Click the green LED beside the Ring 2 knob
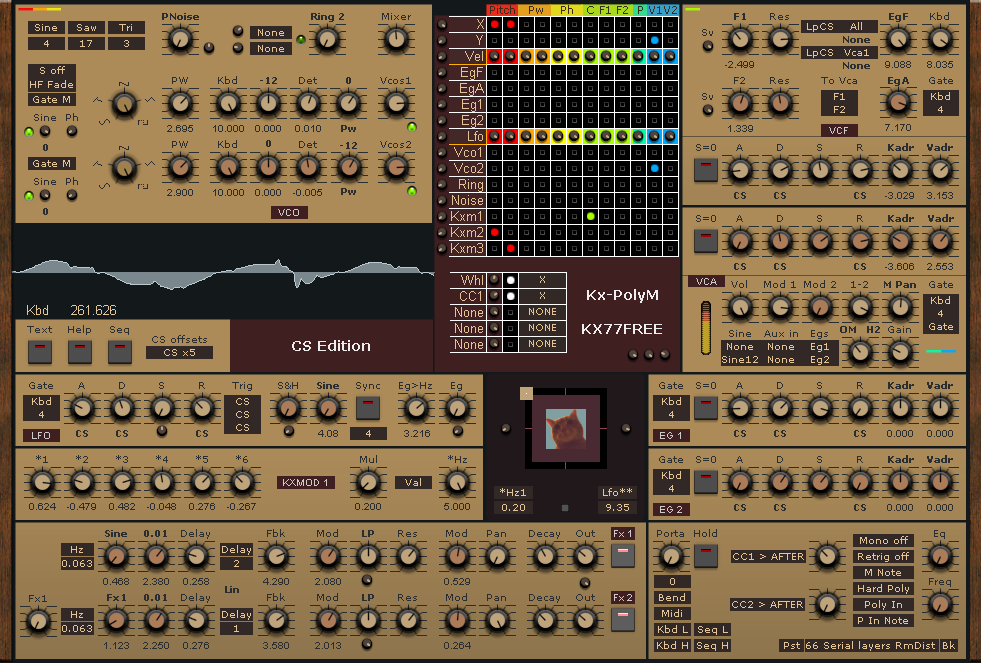This screenshot has width=981, height=663. click(x=301, y=40)
